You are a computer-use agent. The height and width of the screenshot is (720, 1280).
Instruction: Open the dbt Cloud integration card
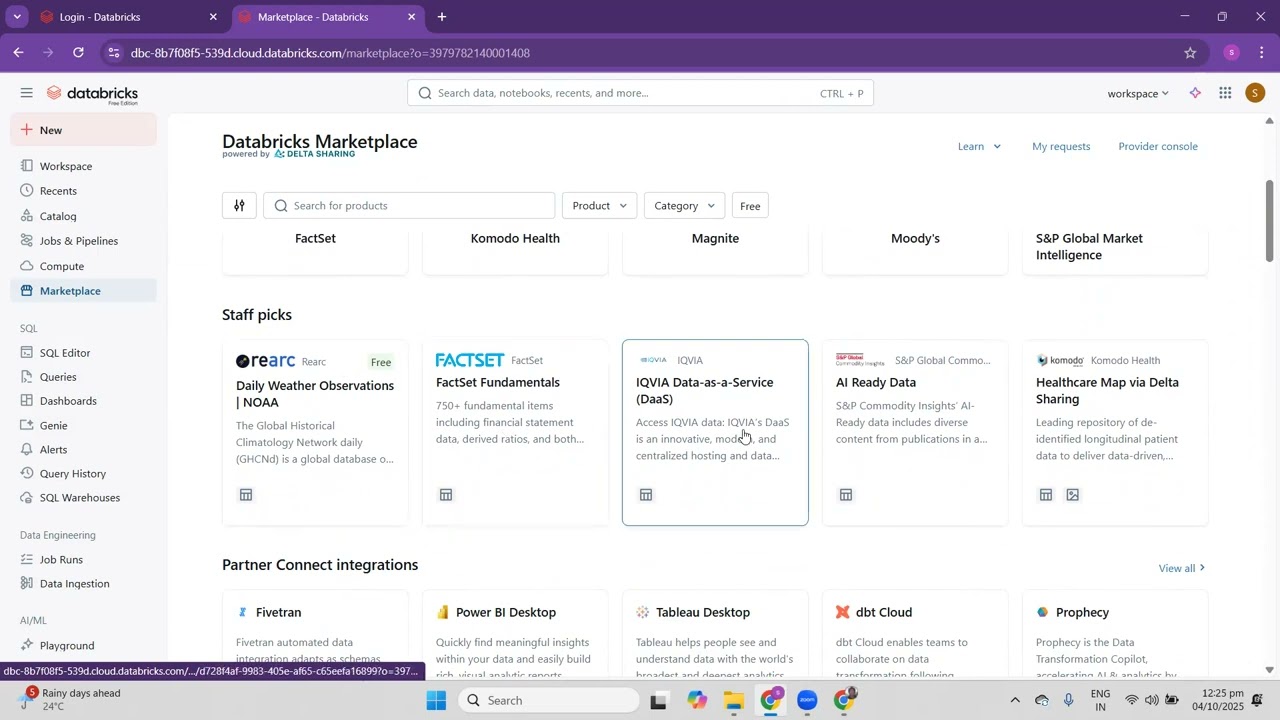tap(915, 633)
